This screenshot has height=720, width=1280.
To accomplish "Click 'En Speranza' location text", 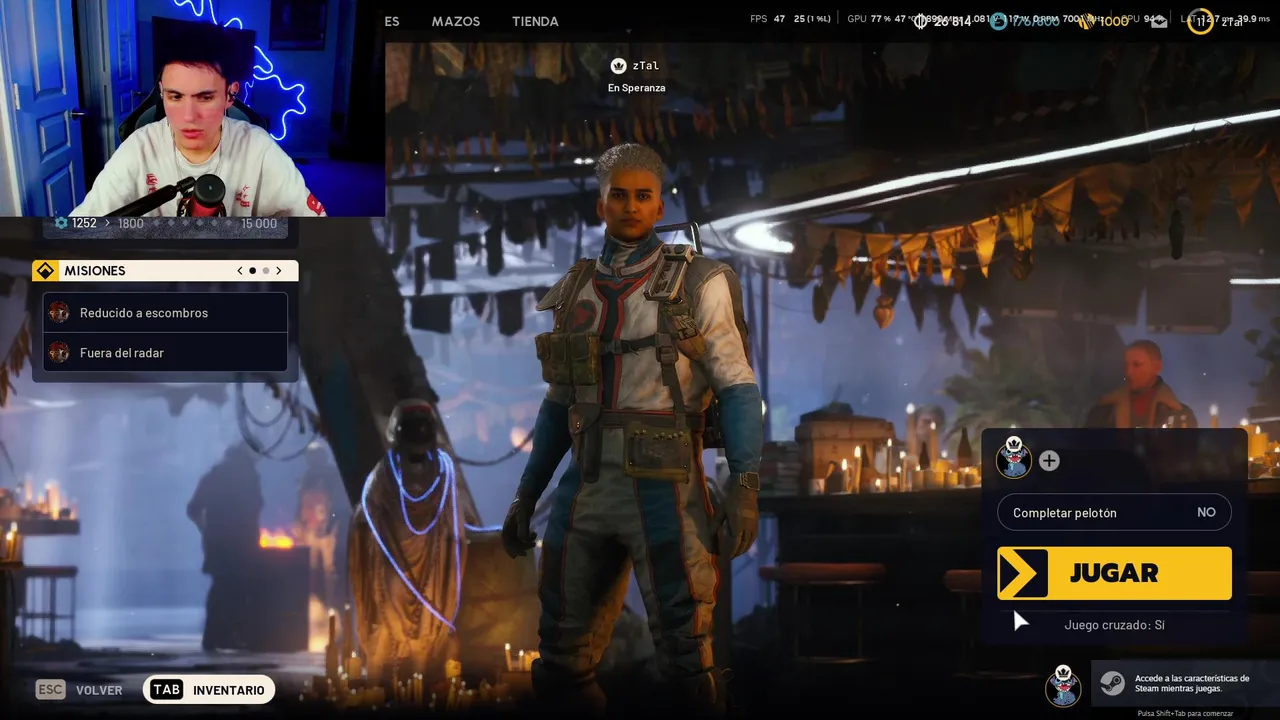I will [636, 88].
